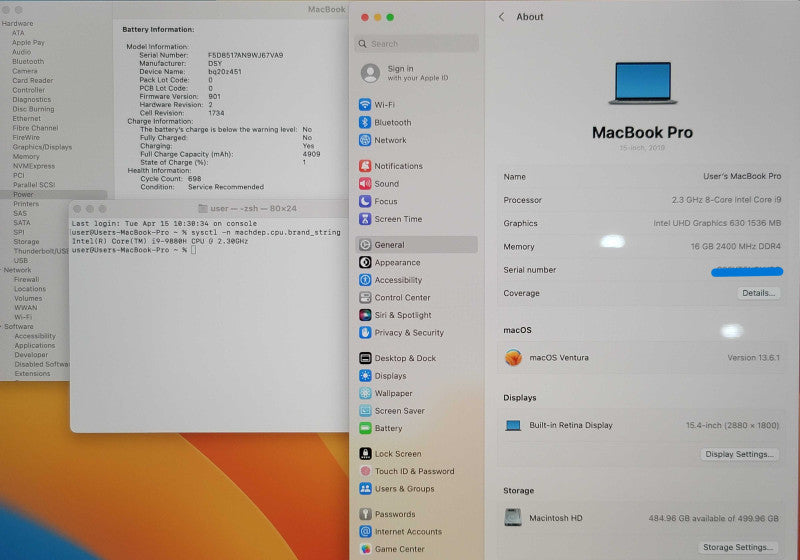The image size is (800, 560).
Task: Click Memory value 16 GB 2400 MHz DDR4
Action: pyautogui.click(x=735, y=246)
